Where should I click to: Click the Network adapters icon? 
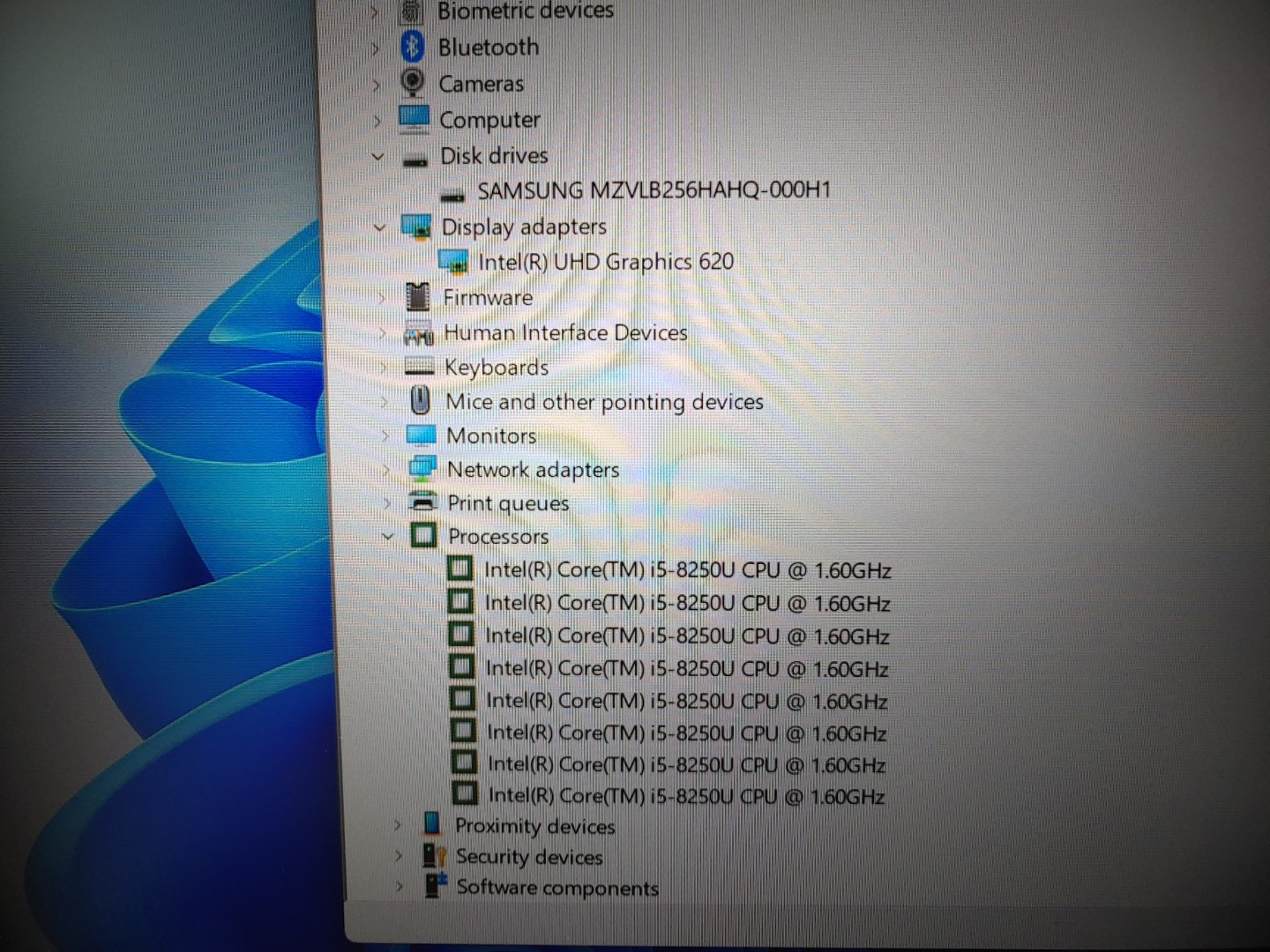point(422,469)
